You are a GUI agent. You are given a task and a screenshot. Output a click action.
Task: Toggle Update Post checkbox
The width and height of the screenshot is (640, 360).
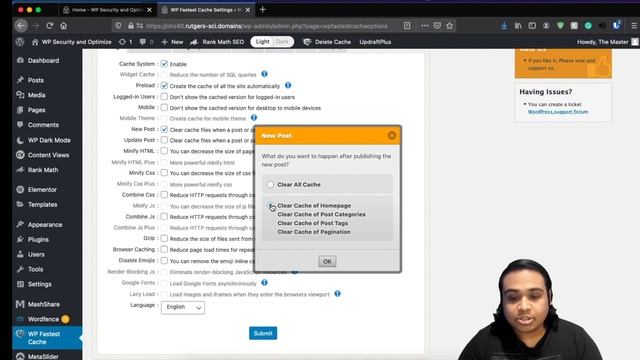coord(164,140)
